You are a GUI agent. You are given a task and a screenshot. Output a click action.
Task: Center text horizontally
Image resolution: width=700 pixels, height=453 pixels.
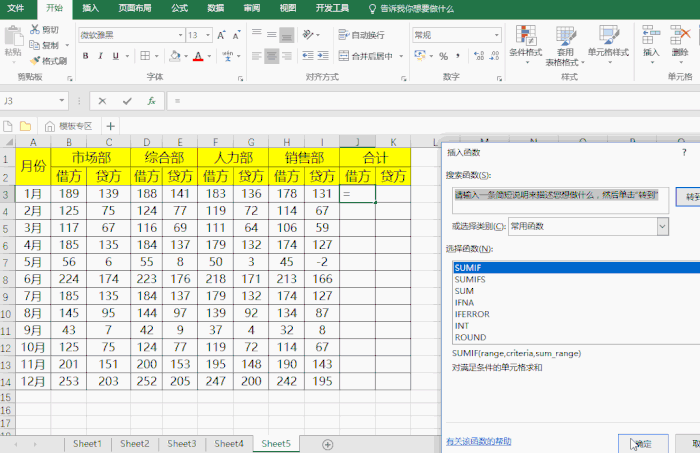[271, 56]
